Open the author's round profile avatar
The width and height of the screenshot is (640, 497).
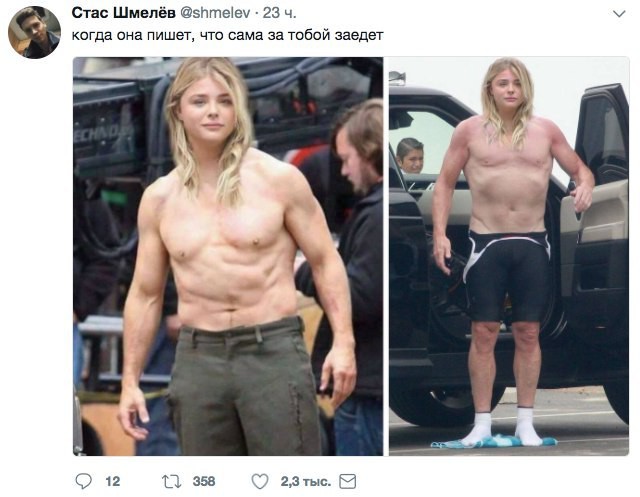click(x=34, y=33)
